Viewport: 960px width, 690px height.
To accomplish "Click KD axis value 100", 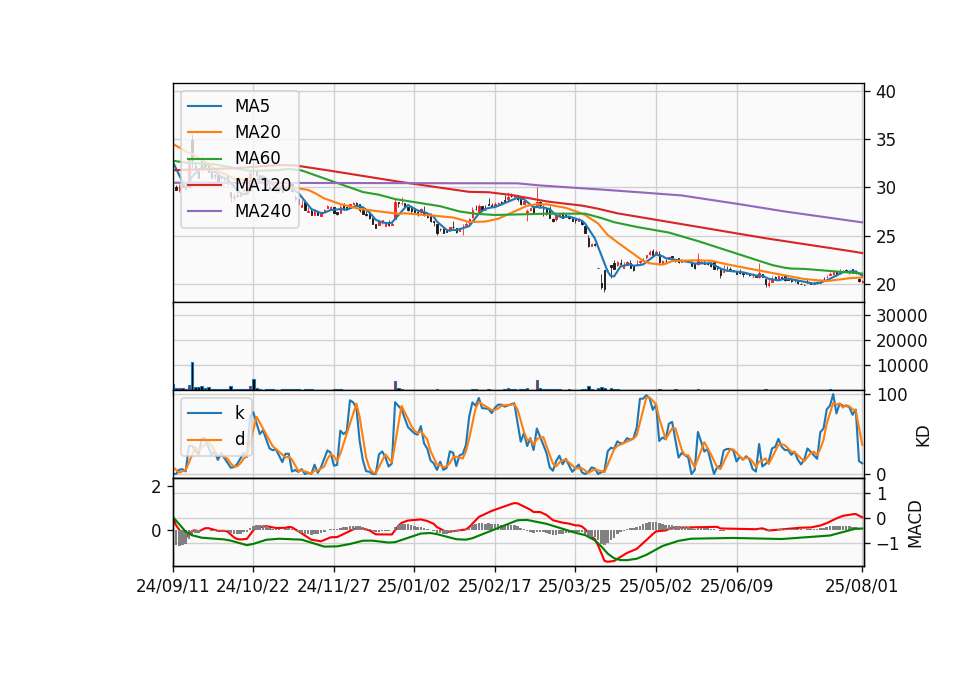I will [x=892, y=395].
